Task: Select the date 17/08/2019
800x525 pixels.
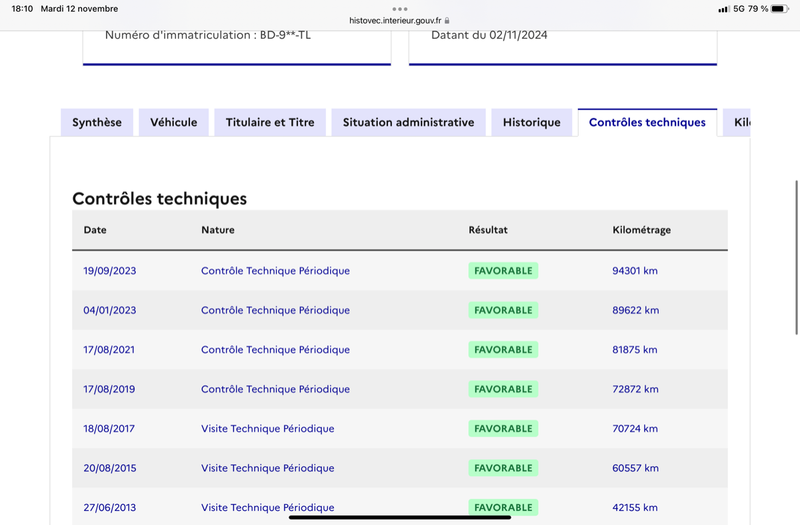Action: (x=109, y=389)
